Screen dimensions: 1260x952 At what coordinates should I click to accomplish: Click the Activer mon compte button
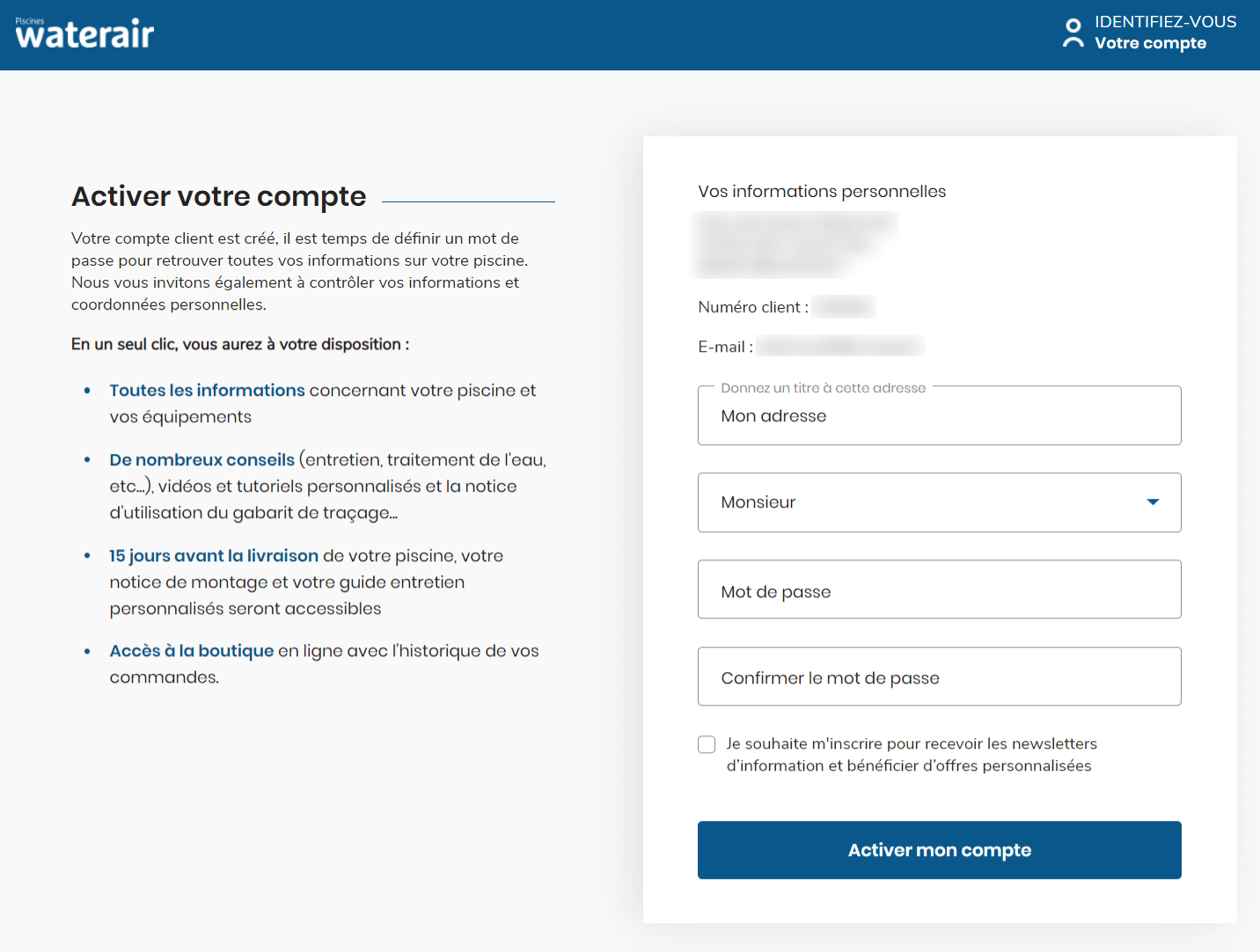click(x=939, y=850)
